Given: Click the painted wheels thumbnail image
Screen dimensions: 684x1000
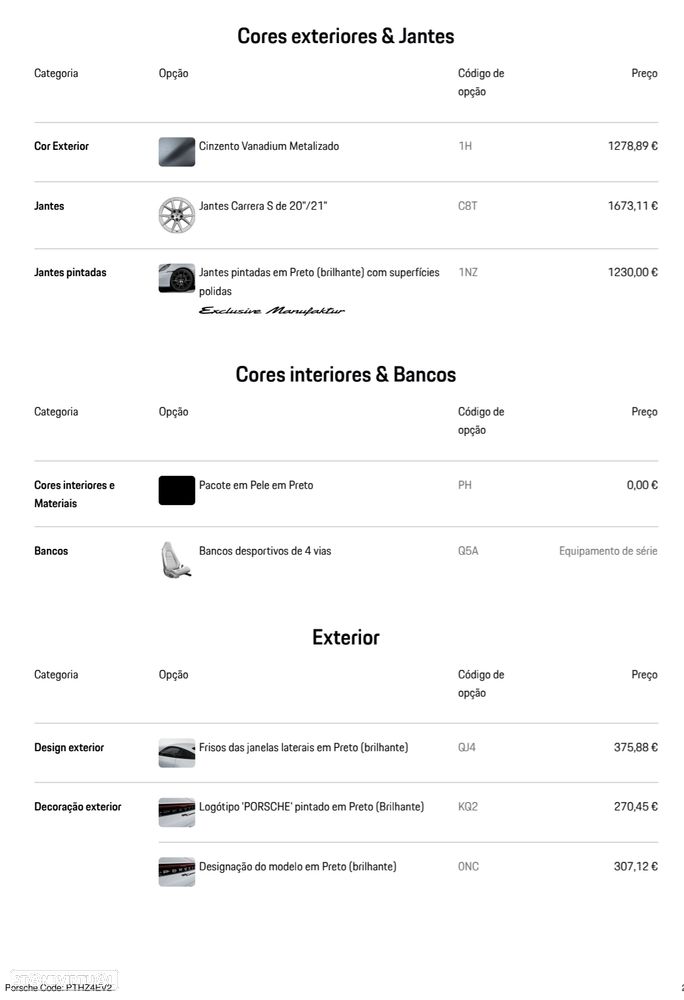Looking at the screenshot, I should pos(177,278).
